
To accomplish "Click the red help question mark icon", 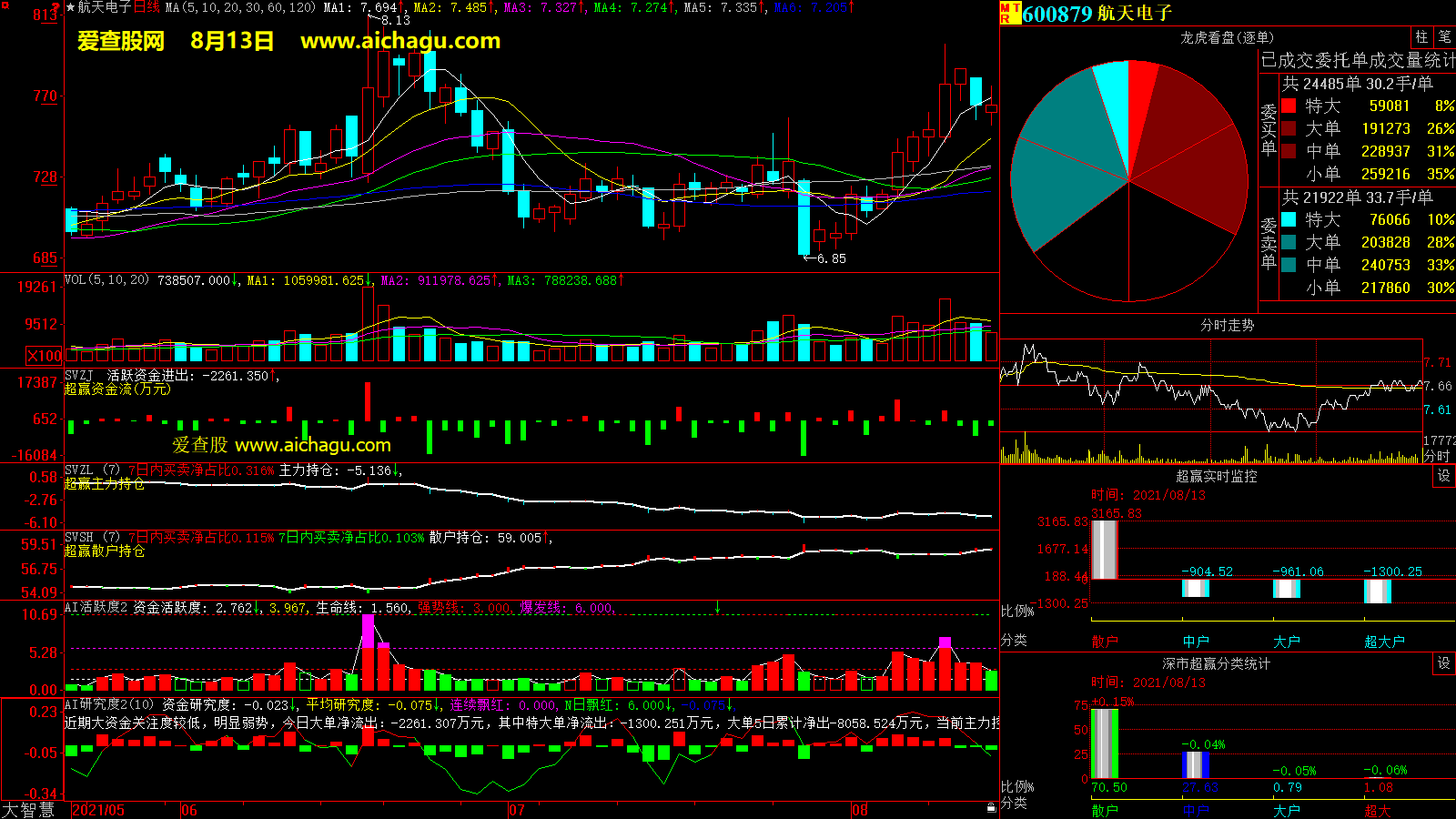I will (x=56, y=7).
